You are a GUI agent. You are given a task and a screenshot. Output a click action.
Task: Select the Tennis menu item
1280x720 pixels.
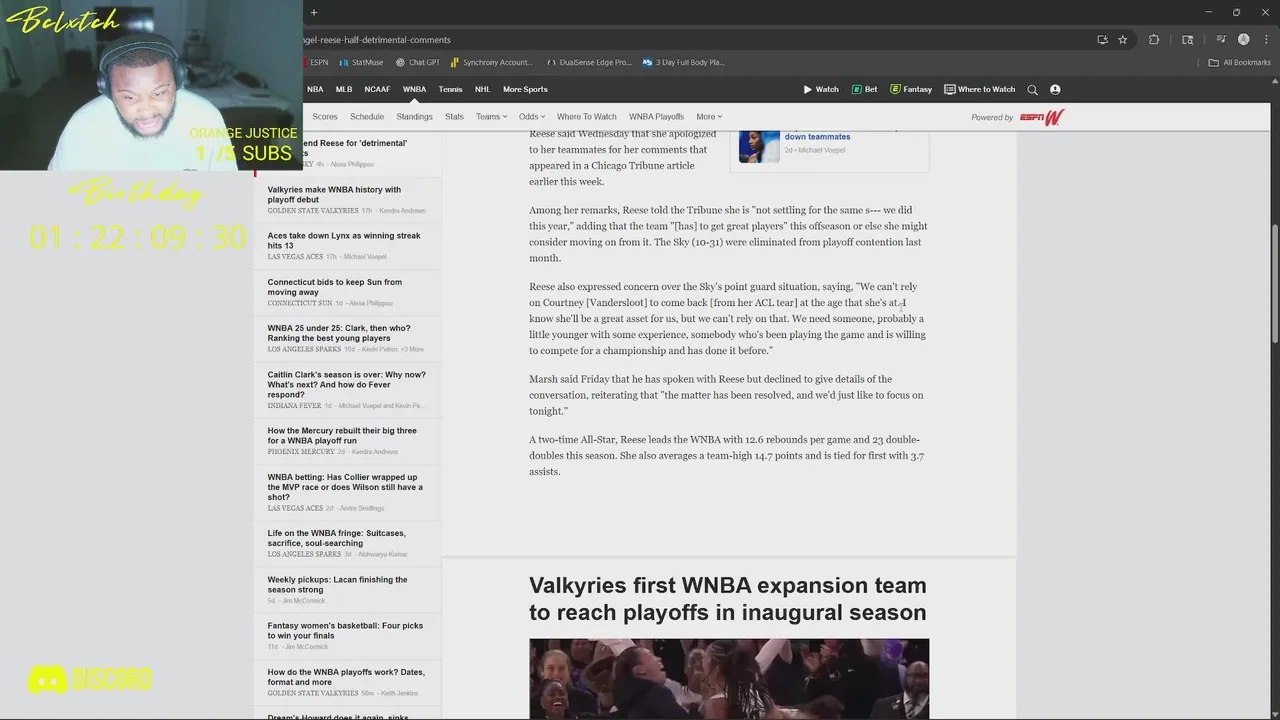450,90
